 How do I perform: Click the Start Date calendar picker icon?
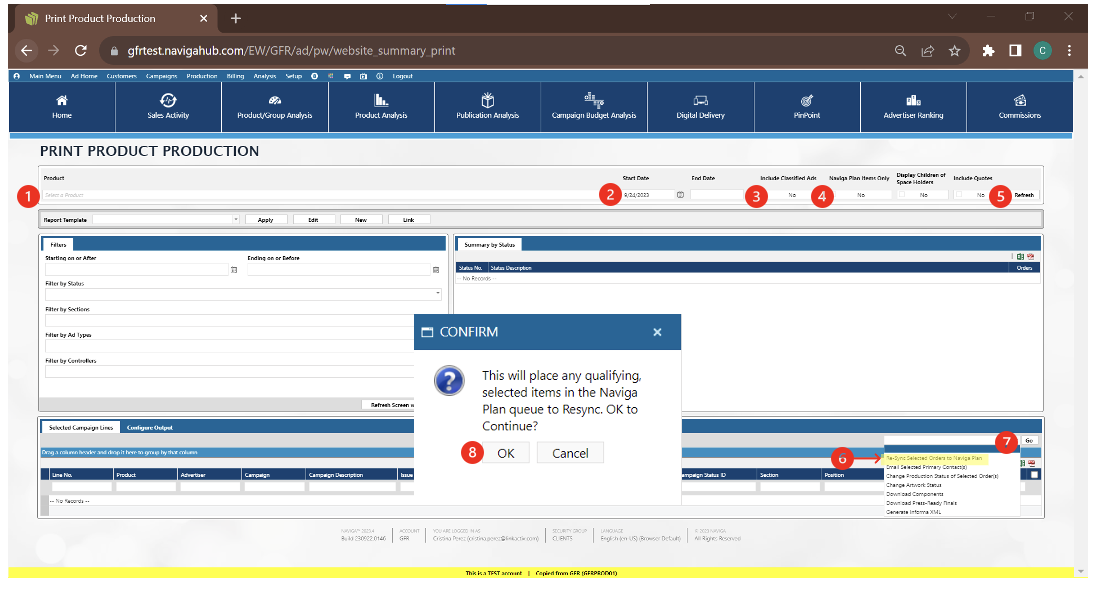[680, 195]
